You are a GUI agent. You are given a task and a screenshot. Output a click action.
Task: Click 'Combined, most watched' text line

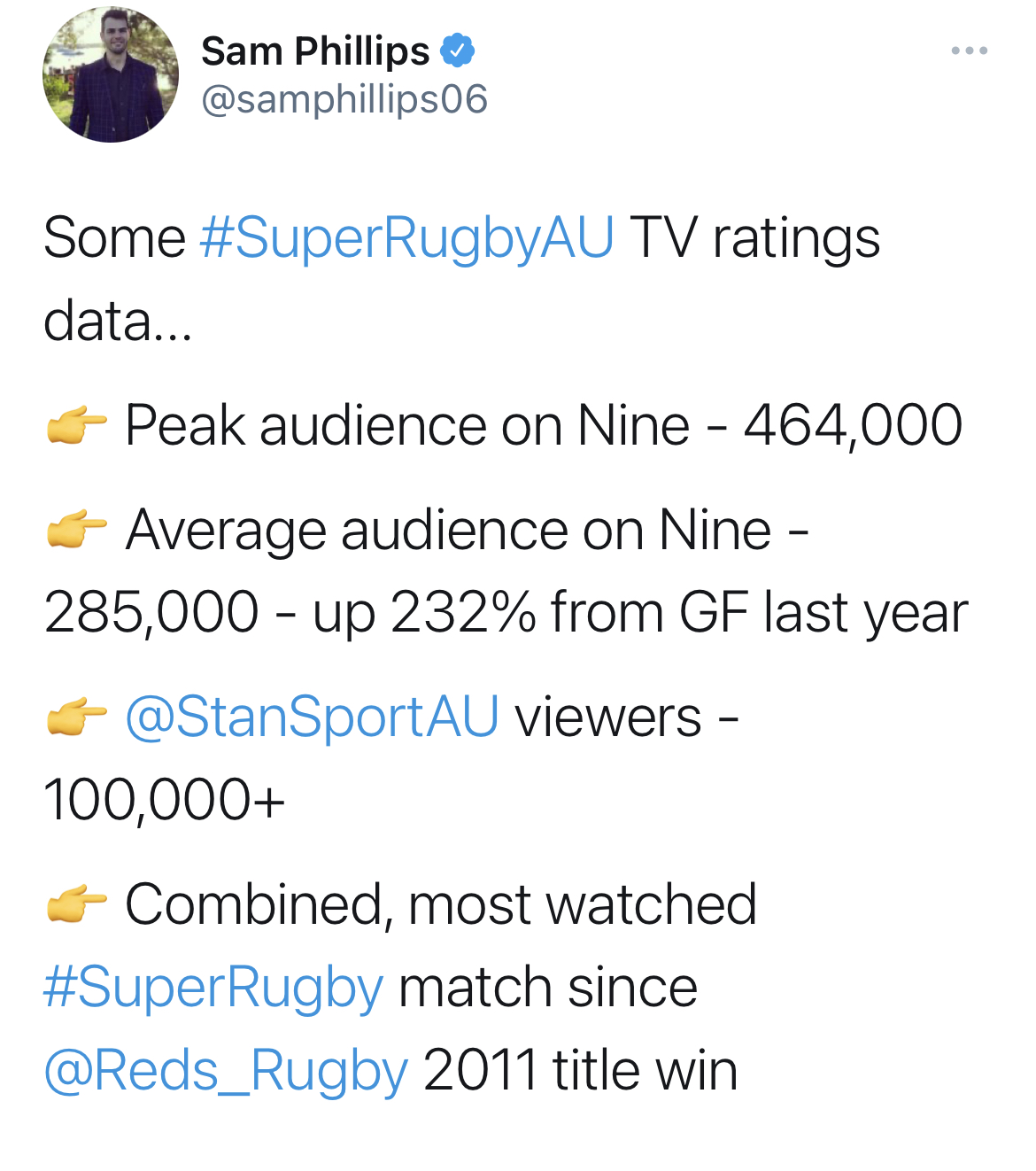(x=441, y=904)
